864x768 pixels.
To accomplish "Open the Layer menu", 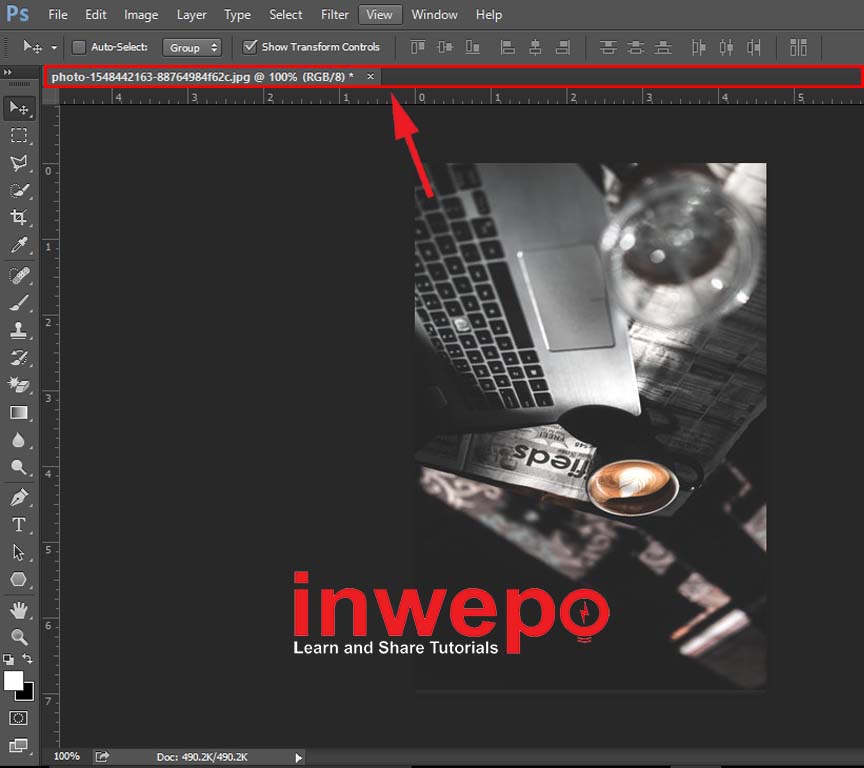I will [x=191, y=15].
